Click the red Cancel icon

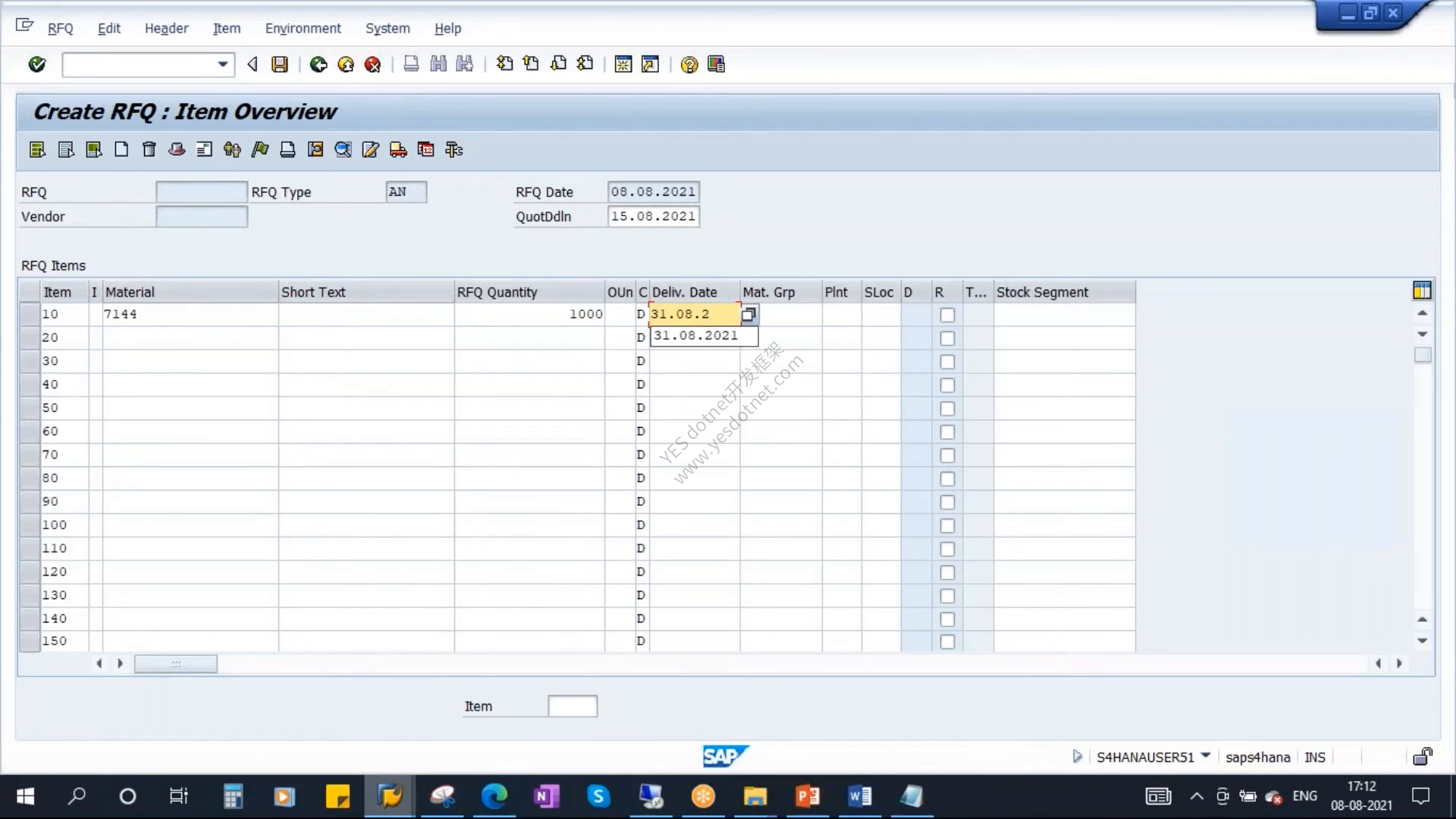(372, 64)
